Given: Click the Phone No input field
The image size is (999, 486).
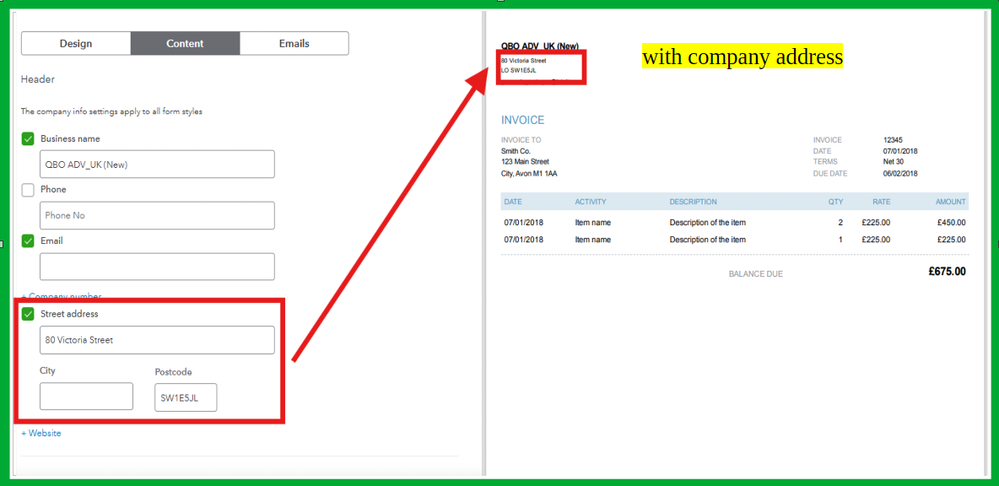Looking at the screenshot, I should click(157, 215).
